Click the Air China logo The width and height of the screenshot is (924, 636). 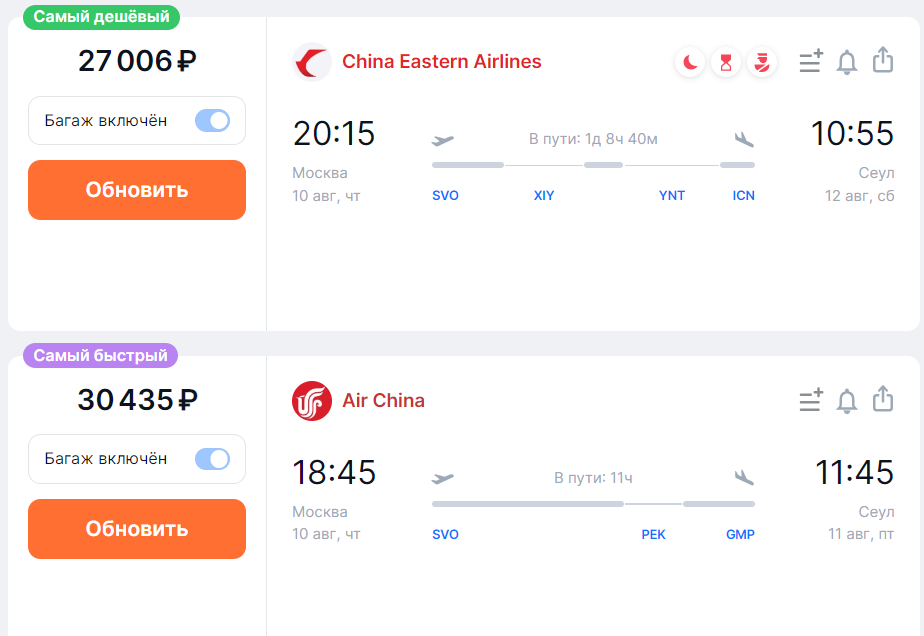[x=312, y=401]
